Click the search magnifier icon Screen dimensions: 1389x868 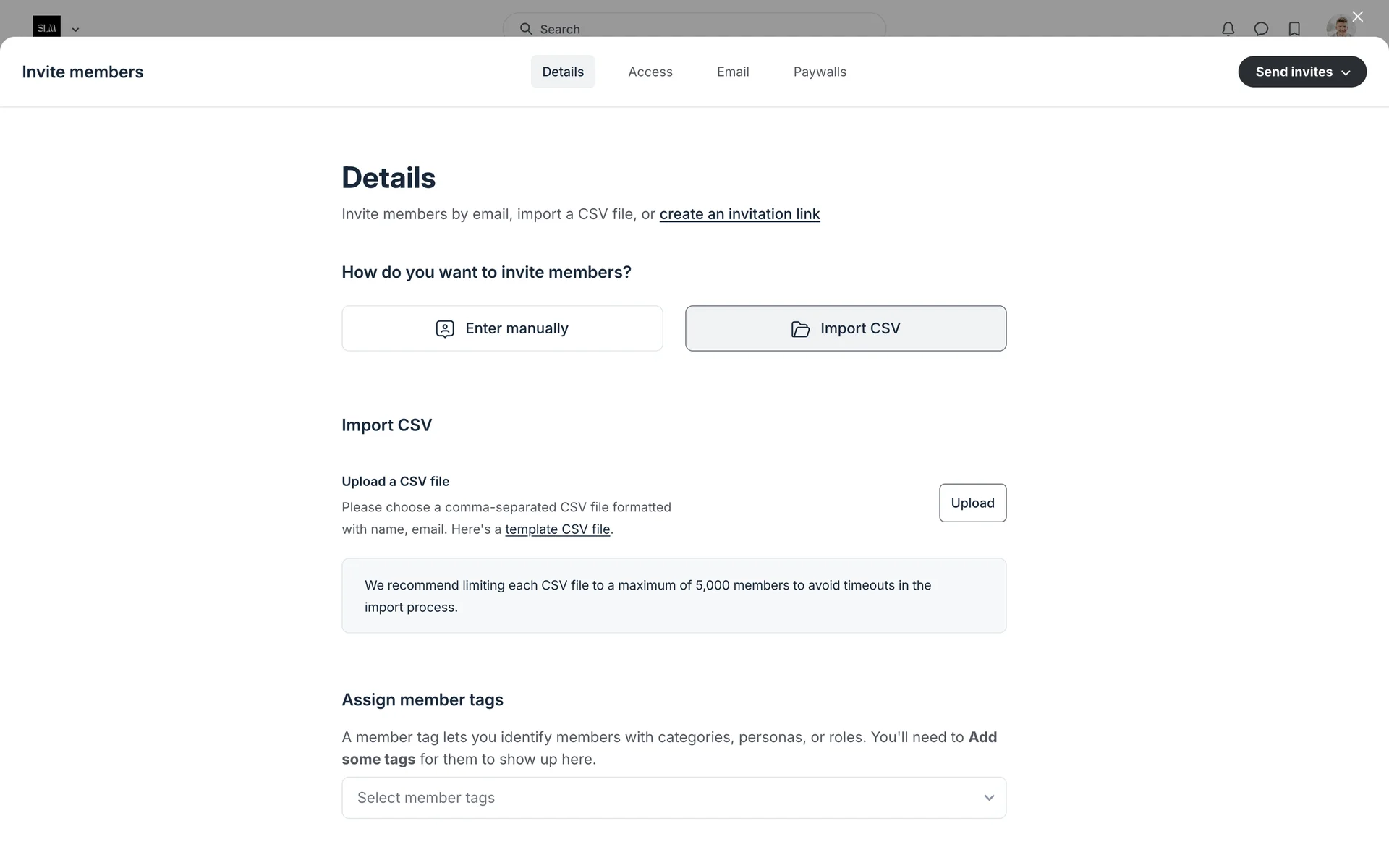(x=526, y=29)
